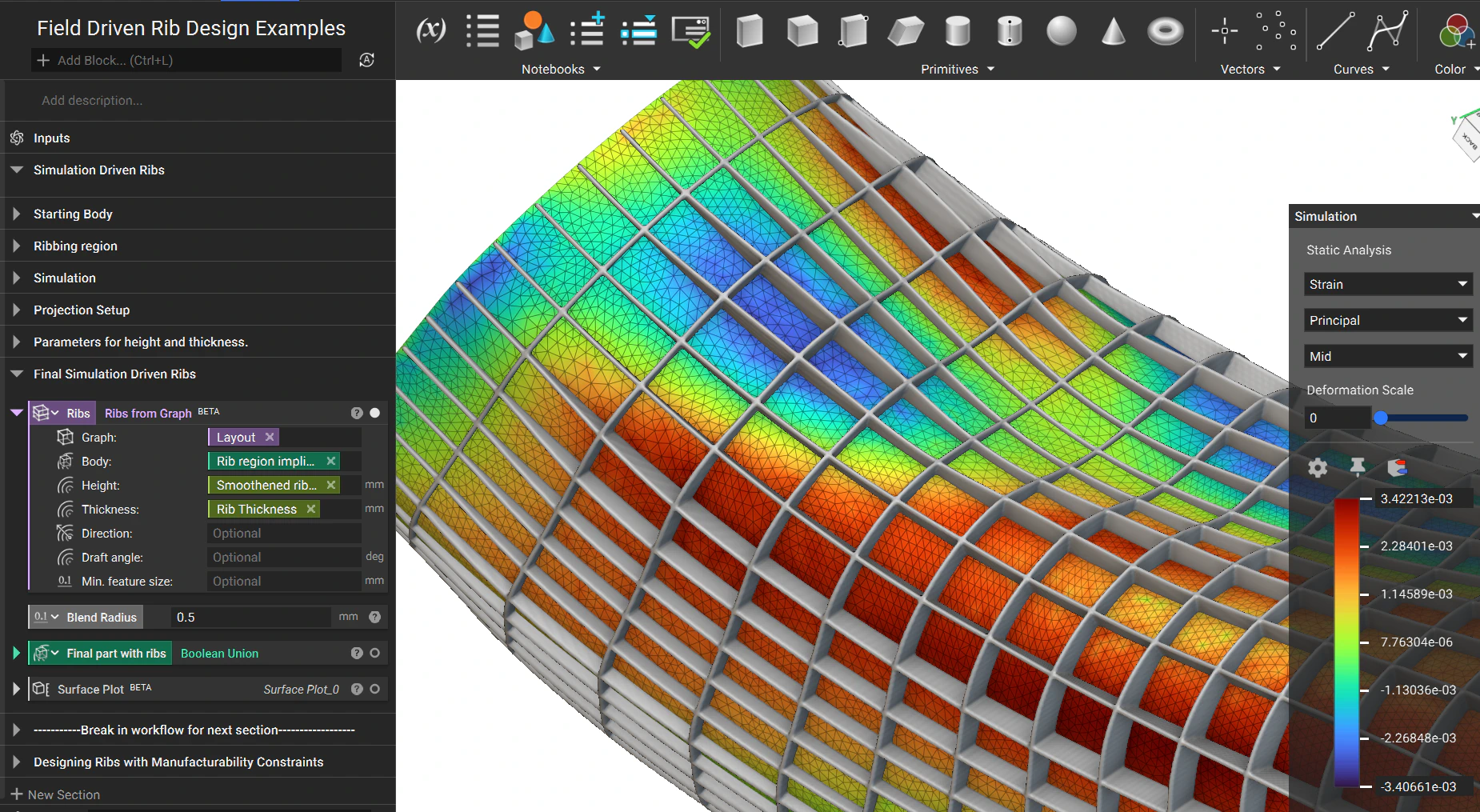Click the Deformation Scale slider handle
This screenshot has width=1480, height=812.
(x=1380, y=418)
